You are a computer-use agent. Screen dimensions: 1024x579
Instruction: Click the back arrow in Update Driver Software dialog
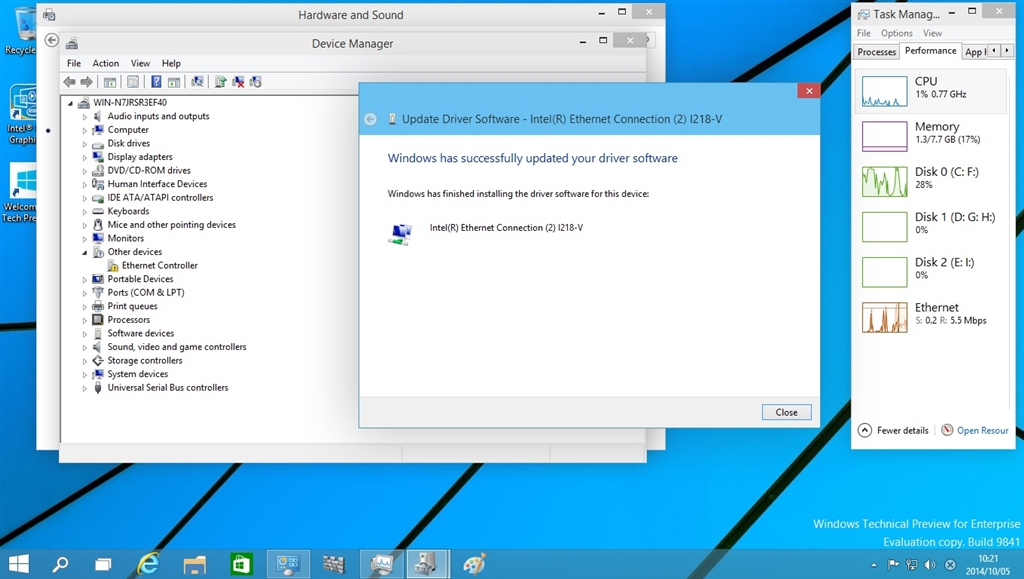click(x=370, y=119)
